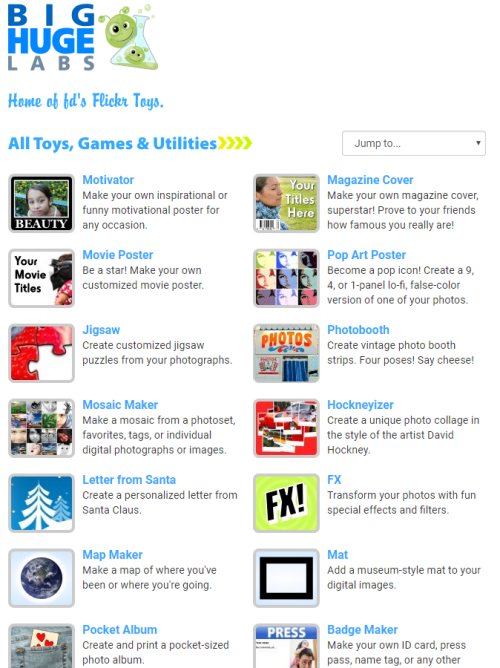Click the Jigsaw title link
This screenshot has height=668, width=500.
coord(101,330)
